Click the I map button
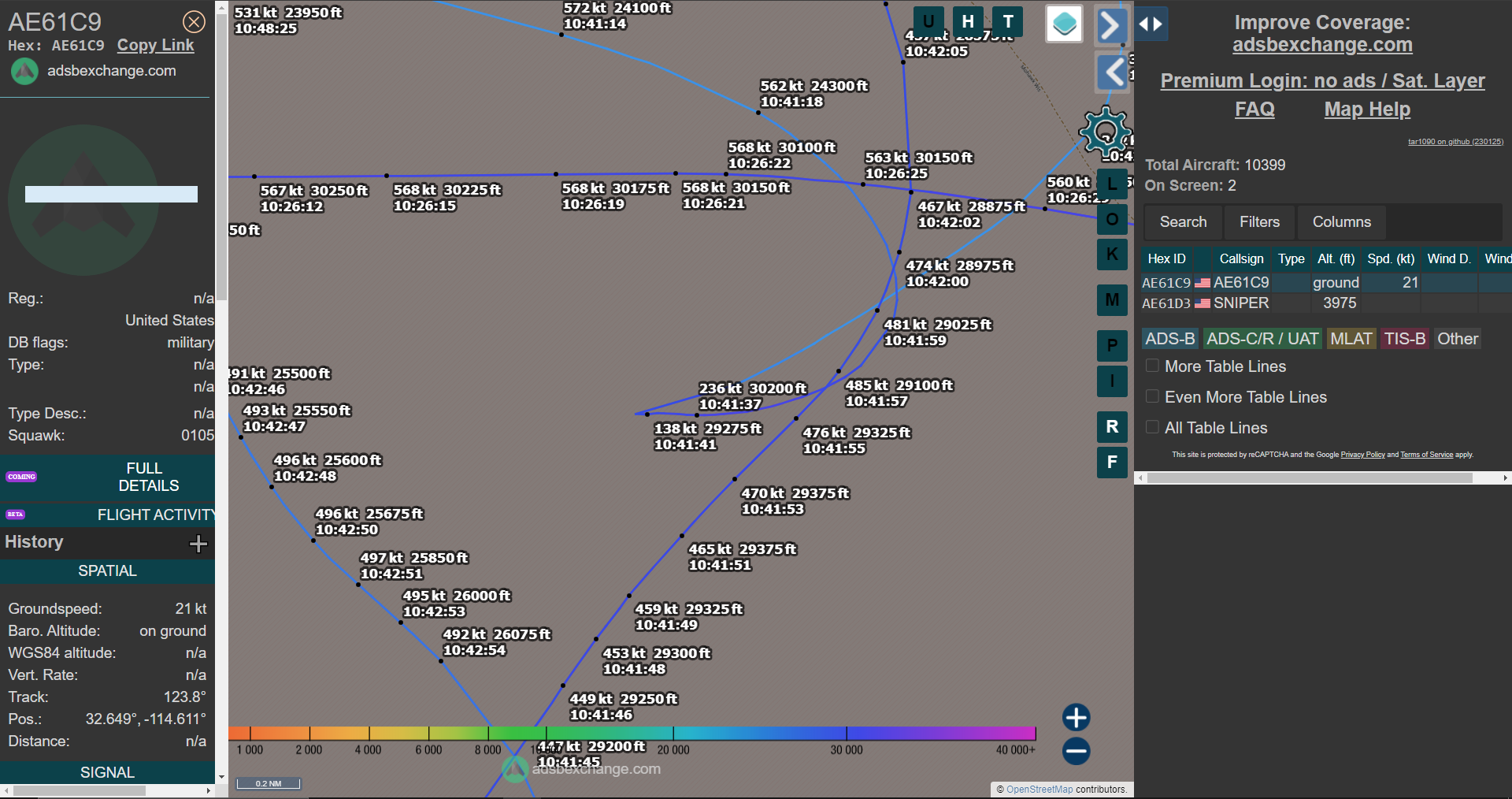 (x=1112, y=381)
